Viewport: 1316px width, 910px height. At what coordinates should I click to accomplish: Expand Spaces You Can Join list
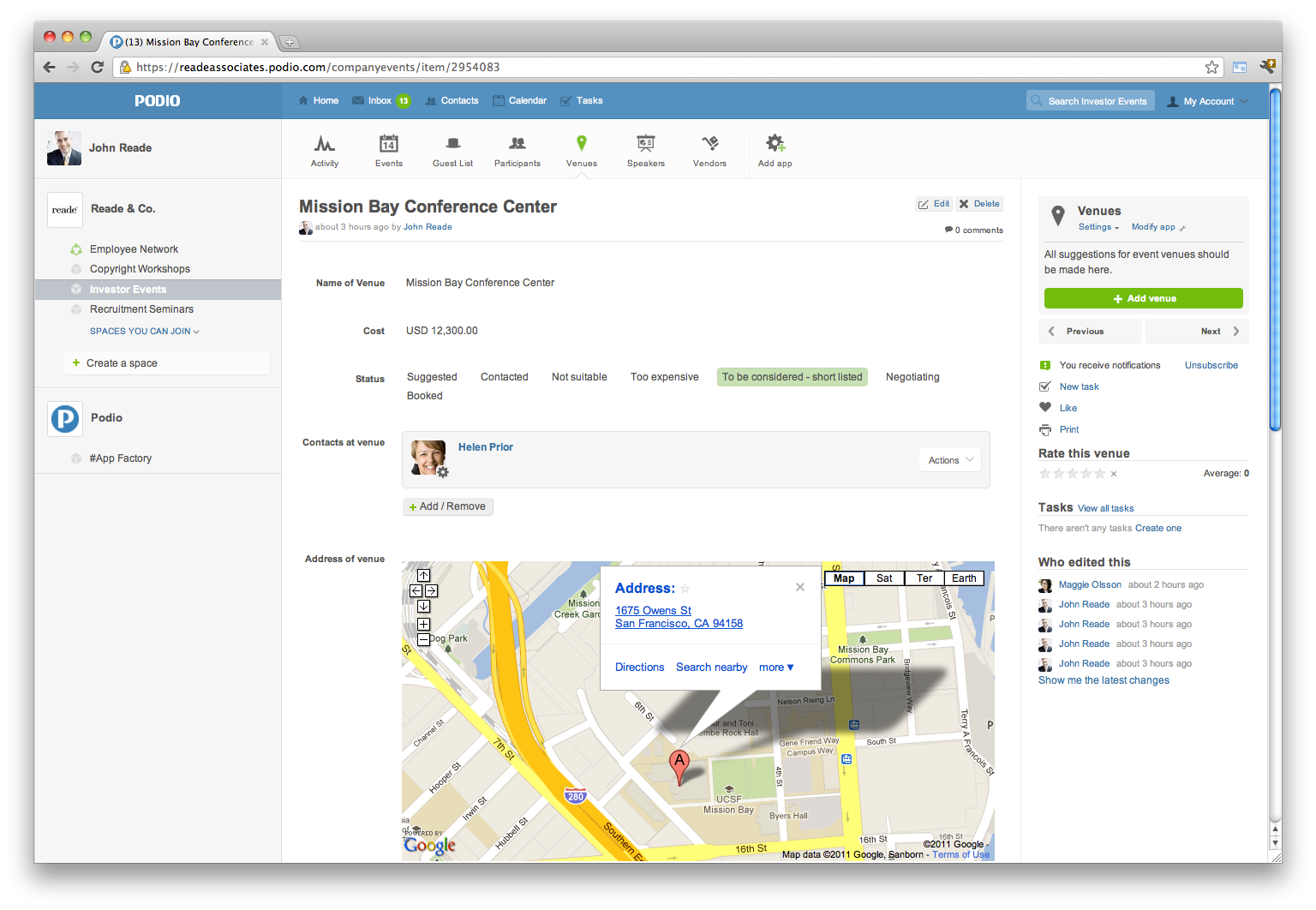pyautogui.click(x=144, y=332)
